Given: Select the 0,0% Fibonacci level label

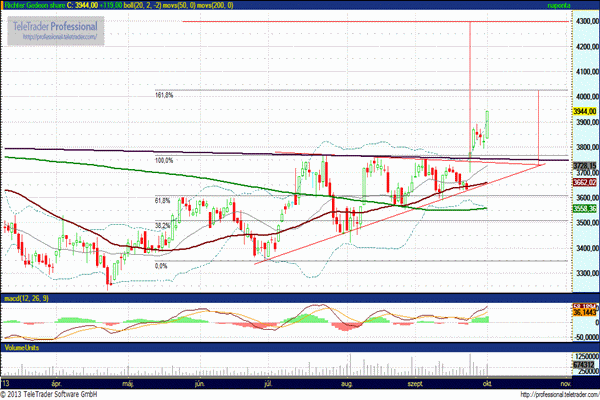Looking at the screenshot, I should point(161,266).
